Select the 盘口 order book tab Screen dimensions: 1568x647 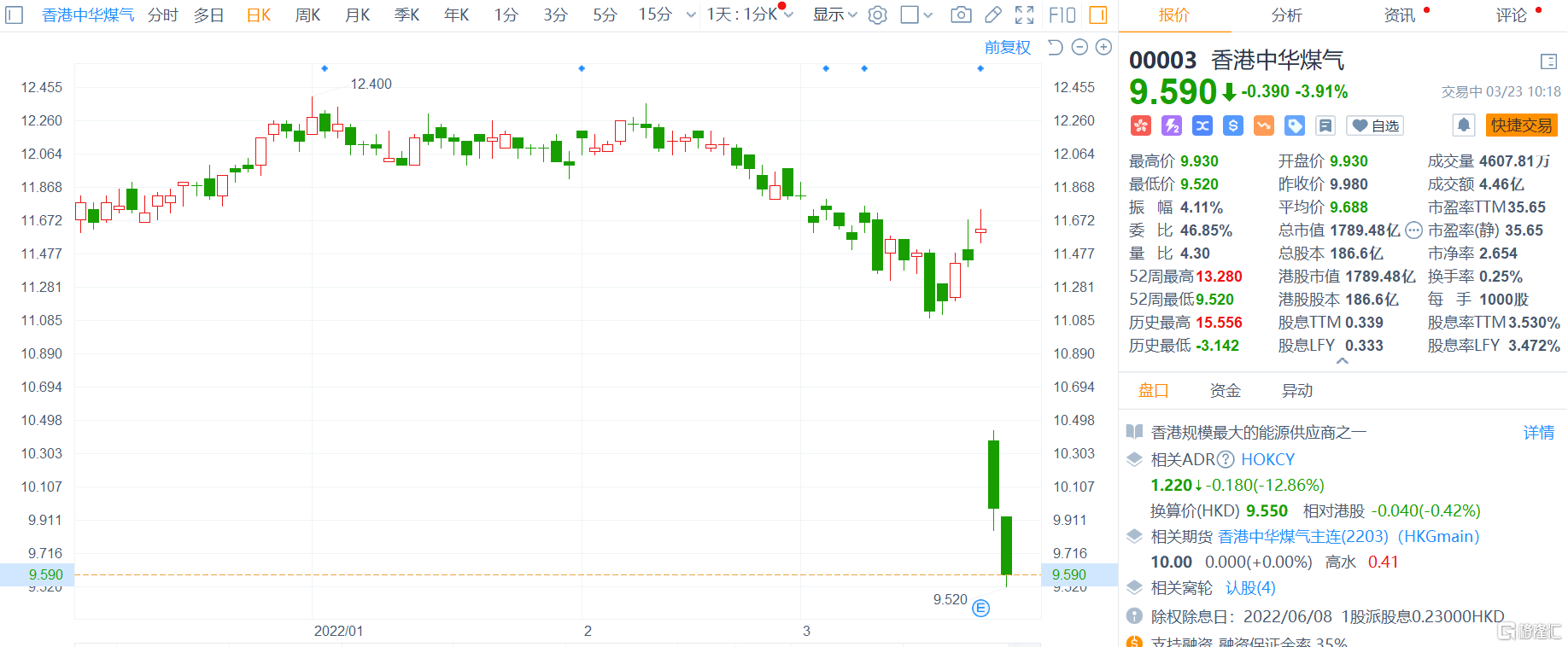pyautogui.click(x=1153, y=391)
